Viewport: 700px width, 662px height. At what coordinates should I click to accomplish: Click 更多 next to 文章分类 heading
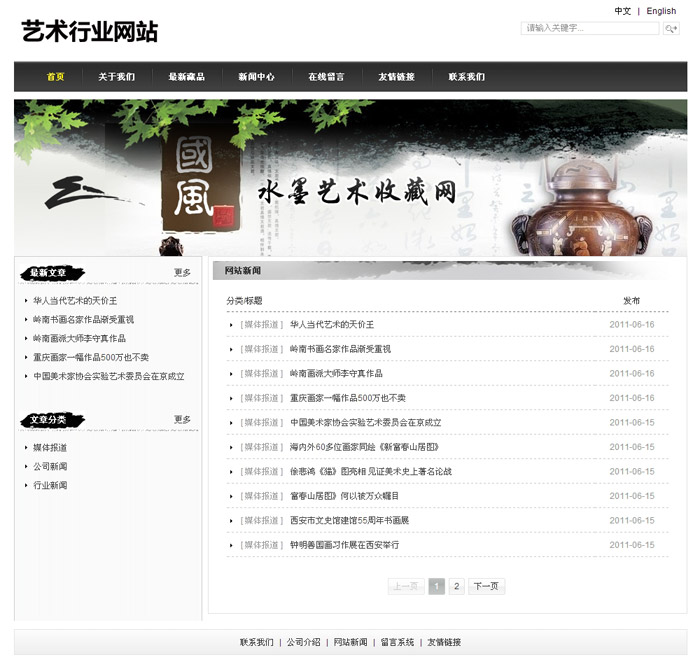[x=182, y=419]
